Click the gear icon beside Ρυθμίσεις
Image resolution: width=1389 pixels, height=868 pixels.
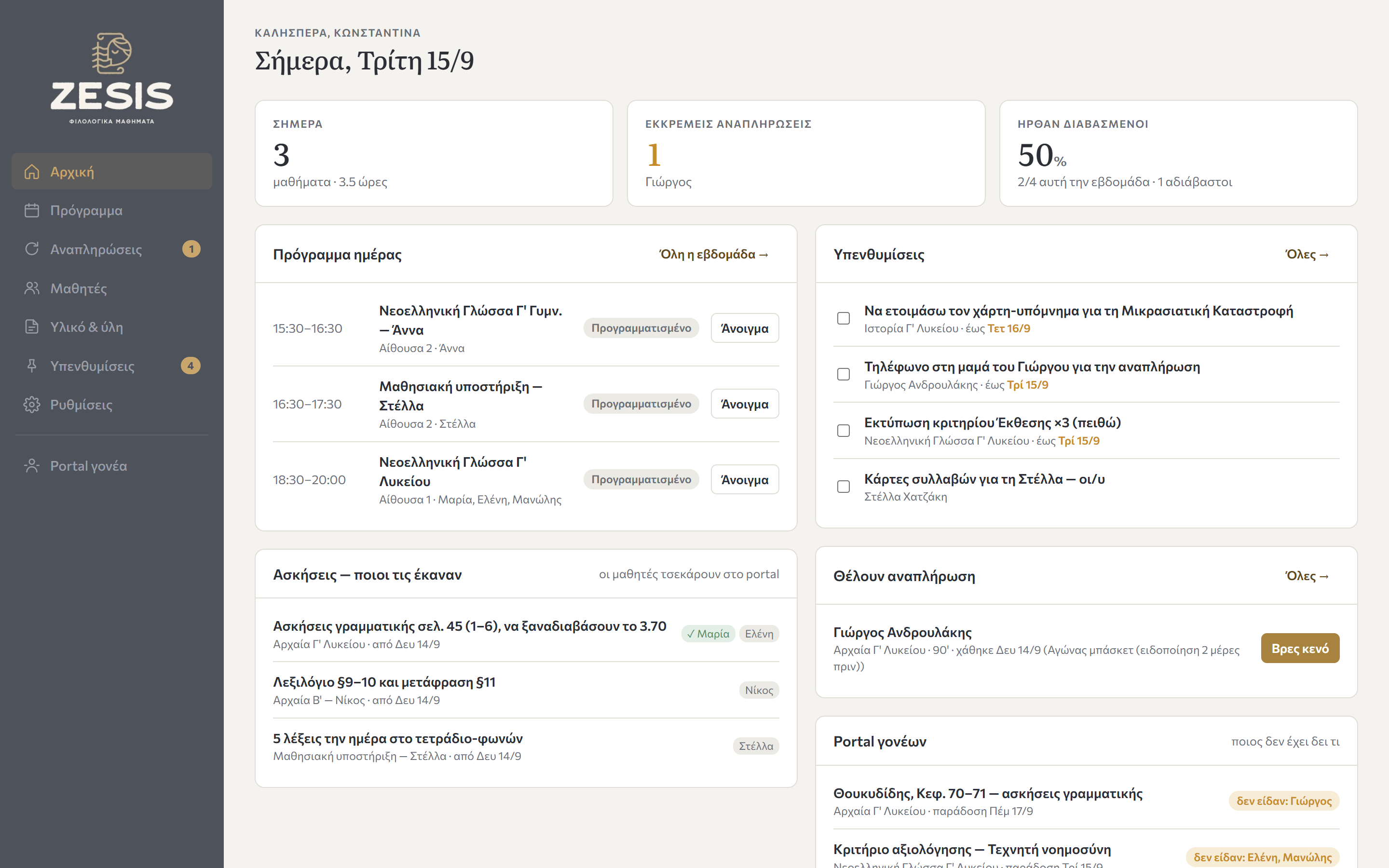click(32, 405)
